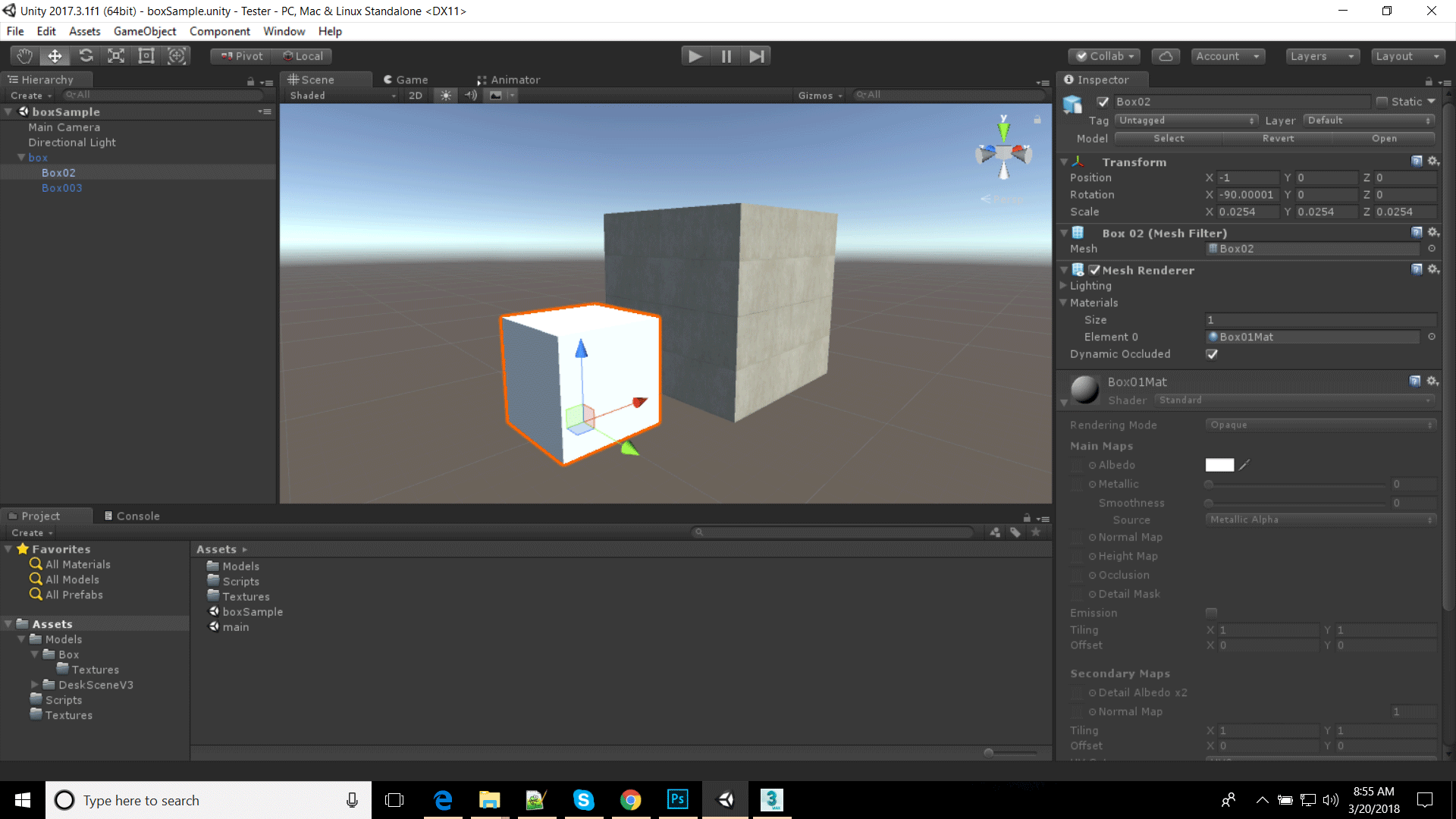This screenshot has width=1456, height=819.
Task: Disable the Mesh Renderer checkbox
Action: point(1094,270)
